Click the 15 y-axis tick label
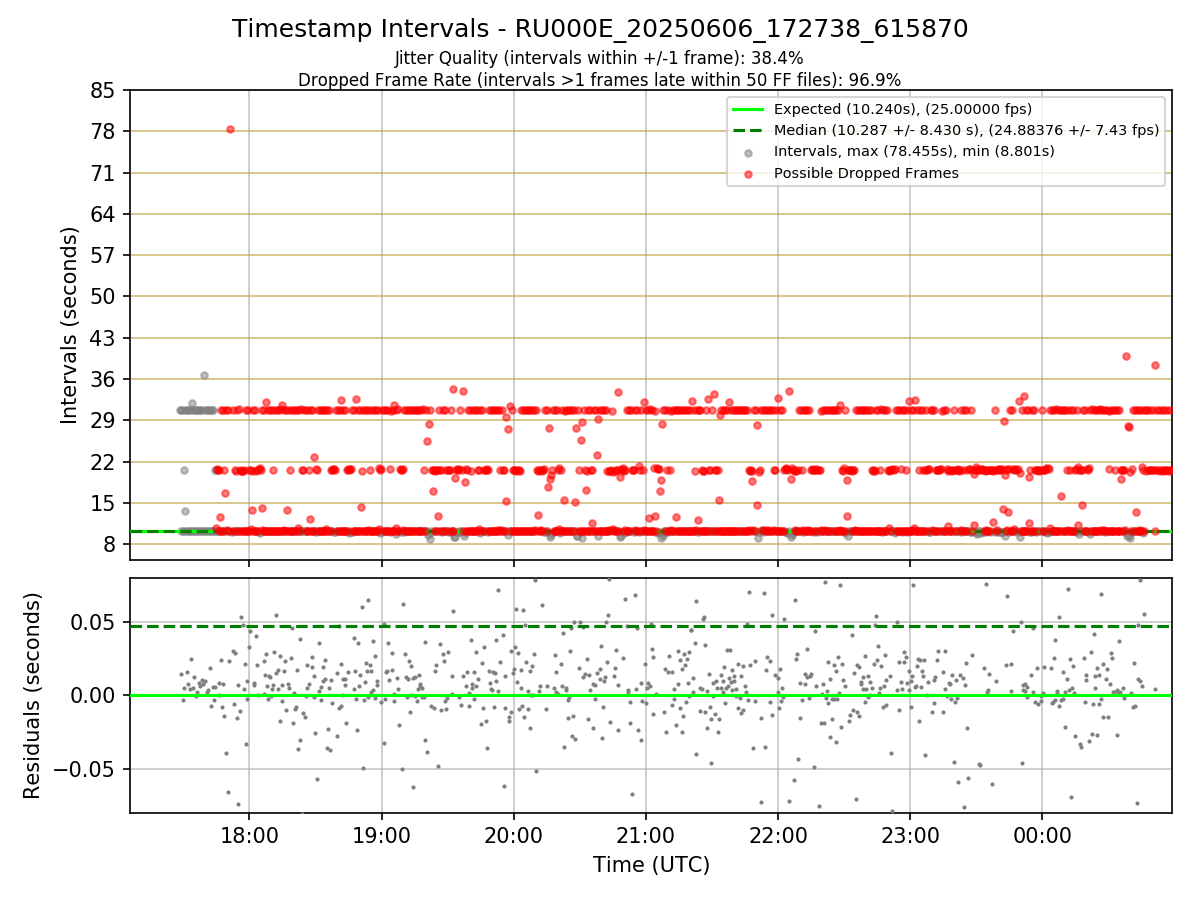The width and height of the screenshot is (1200, 900). pyautogui.click(x=102, y=503)
